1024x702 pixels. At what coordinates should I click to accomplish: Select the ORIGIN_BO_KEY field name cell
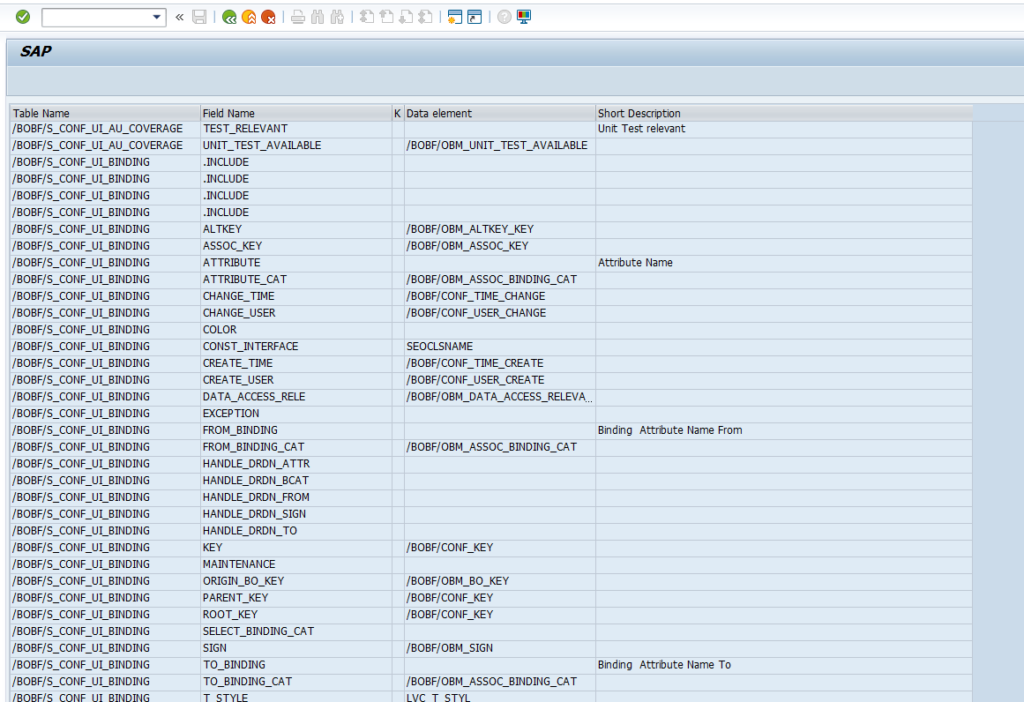[296, 581]
